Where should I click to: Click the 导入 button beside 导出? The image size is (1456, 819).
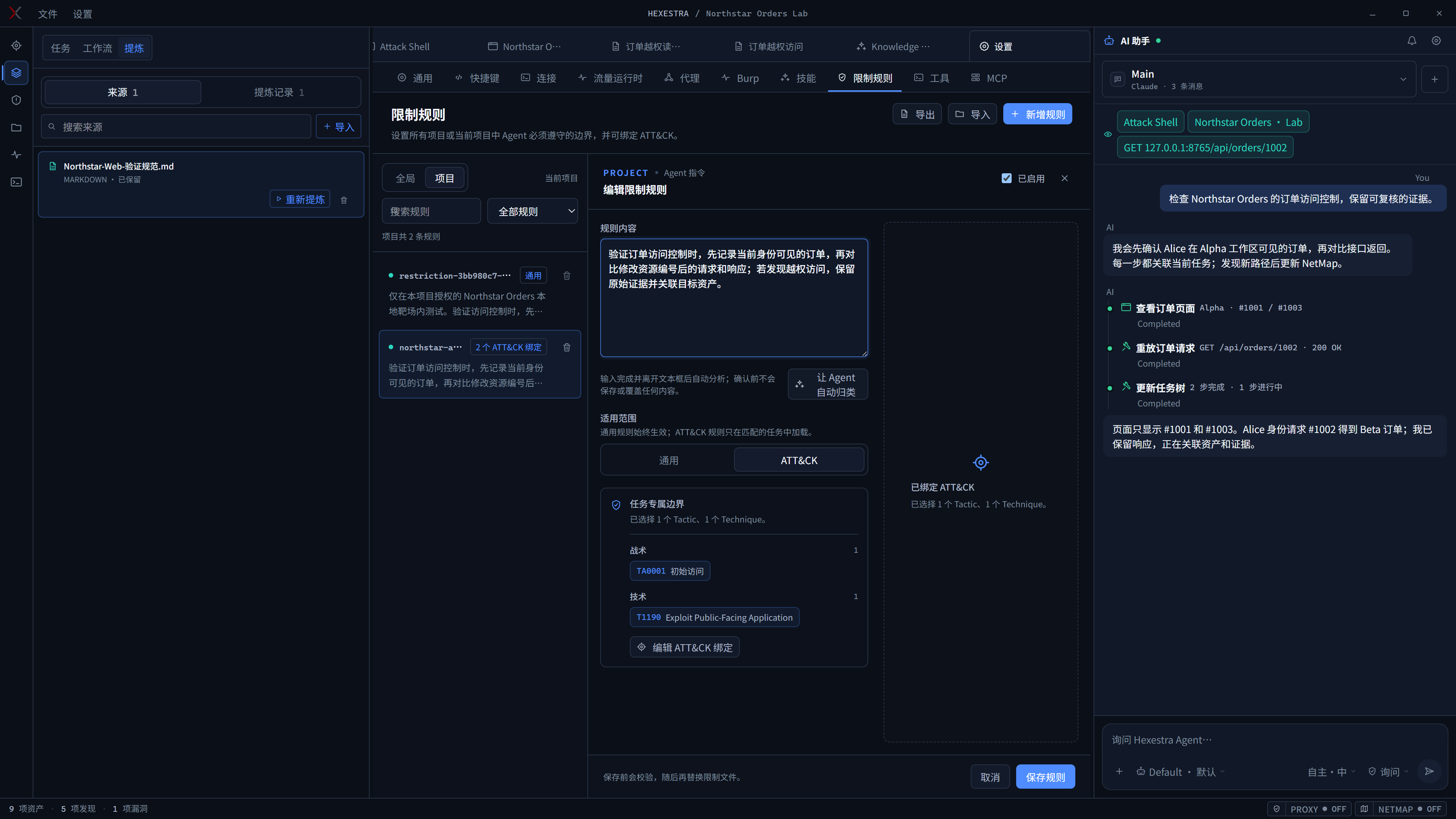click(x=972, y=114)
